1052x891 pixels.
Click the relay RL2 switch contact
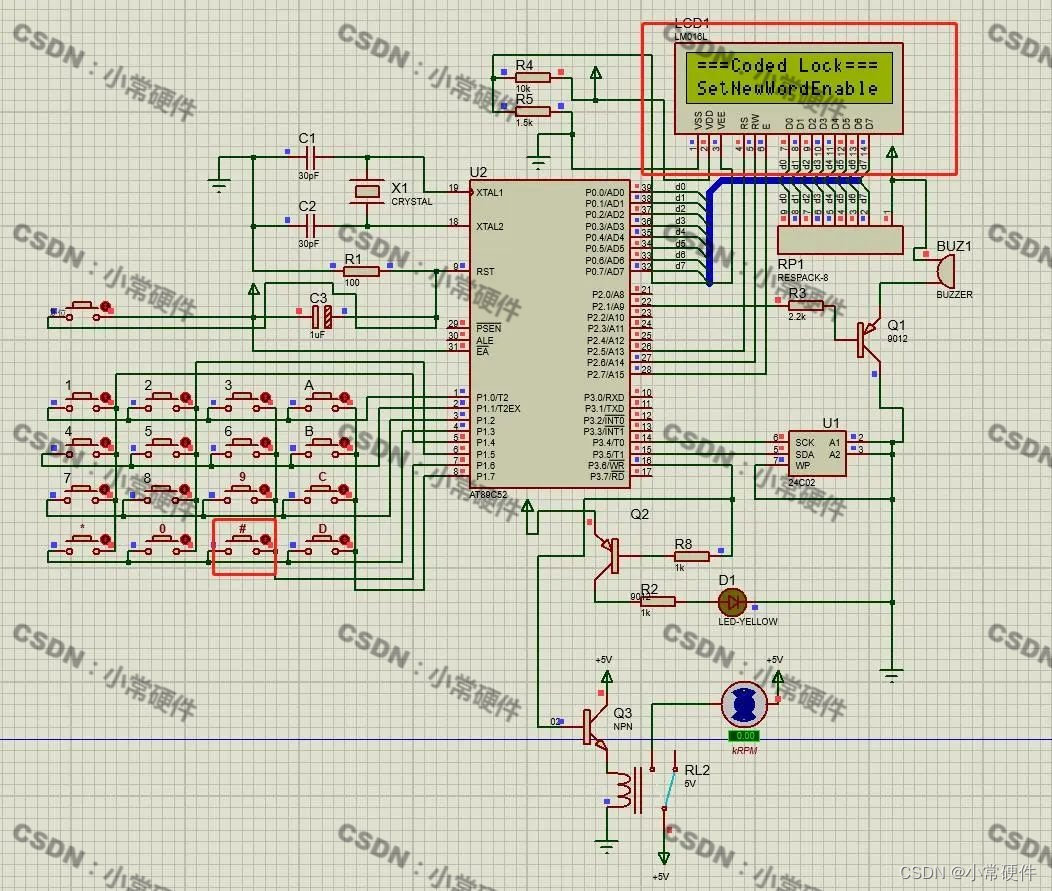pyautogui.click(x=670, y=788)
